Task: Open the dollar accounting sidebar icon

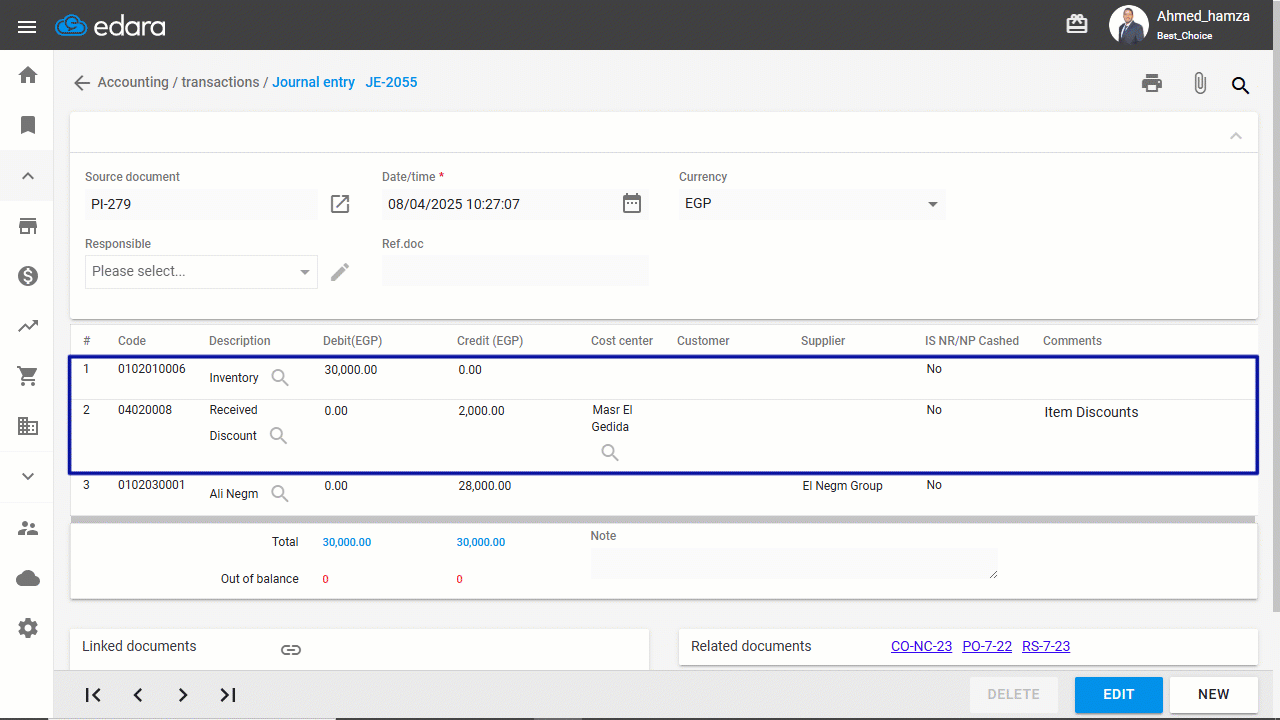Action: (28, 276)
